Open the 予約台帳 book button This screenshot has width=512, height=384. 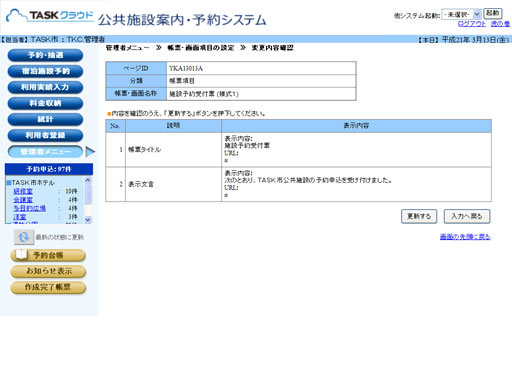pyautogui.click(x=48, y=255)
